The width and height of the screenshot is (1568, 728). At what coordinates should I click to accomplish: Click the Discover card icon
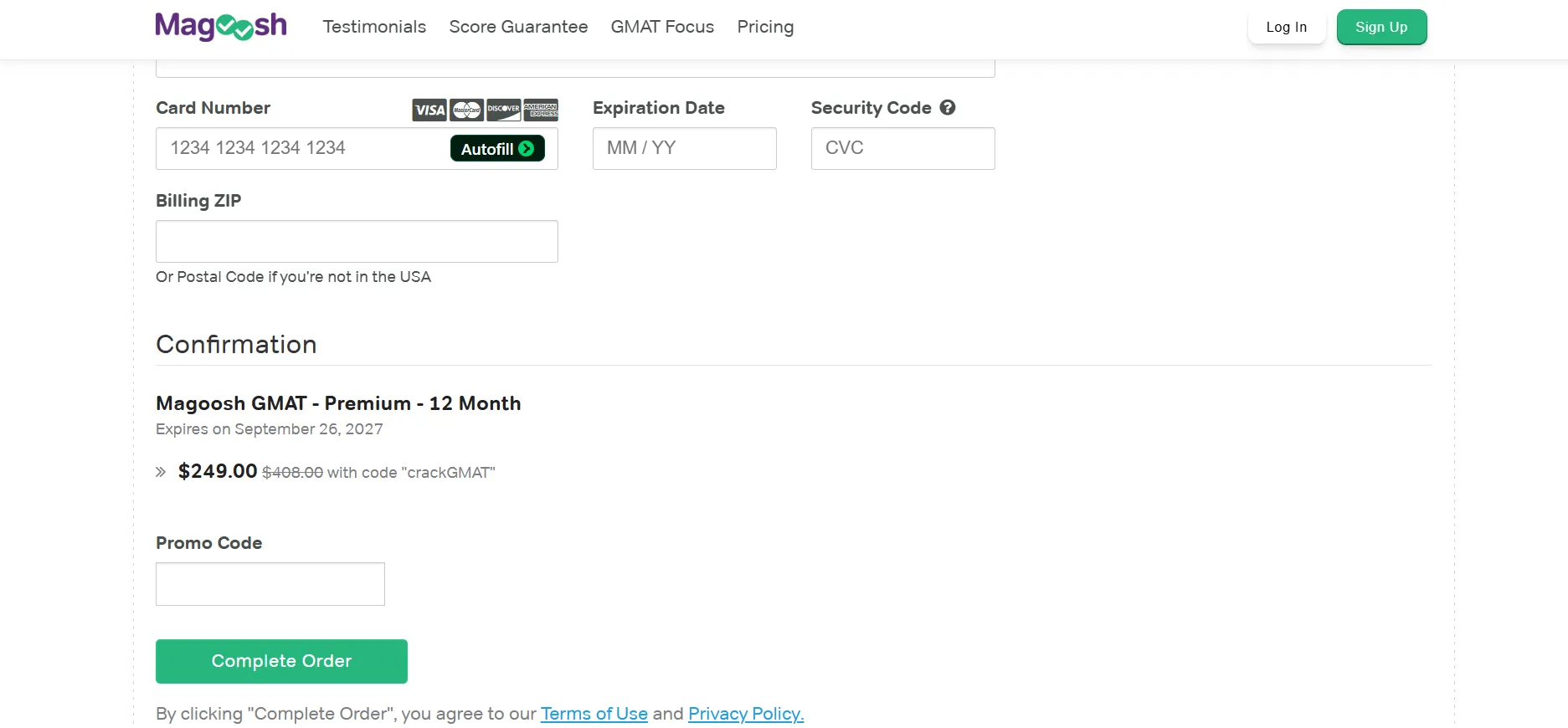point(504,110)
